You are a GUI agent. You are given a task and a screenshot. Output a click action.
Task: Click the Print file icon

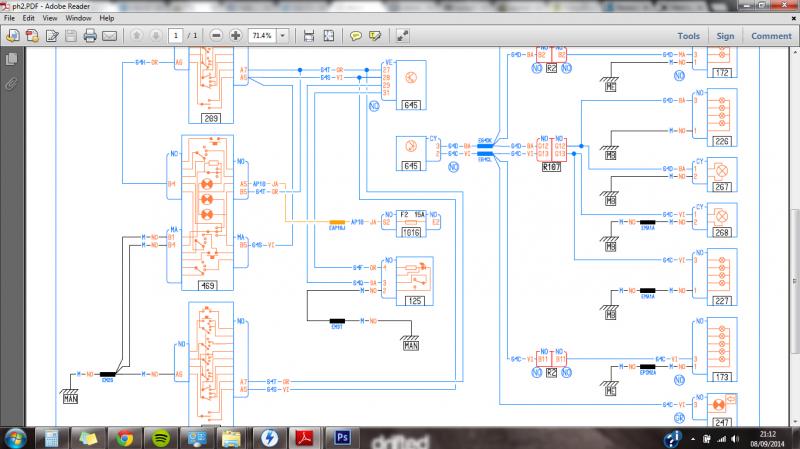pyautogui.click(x=89, y=36)
